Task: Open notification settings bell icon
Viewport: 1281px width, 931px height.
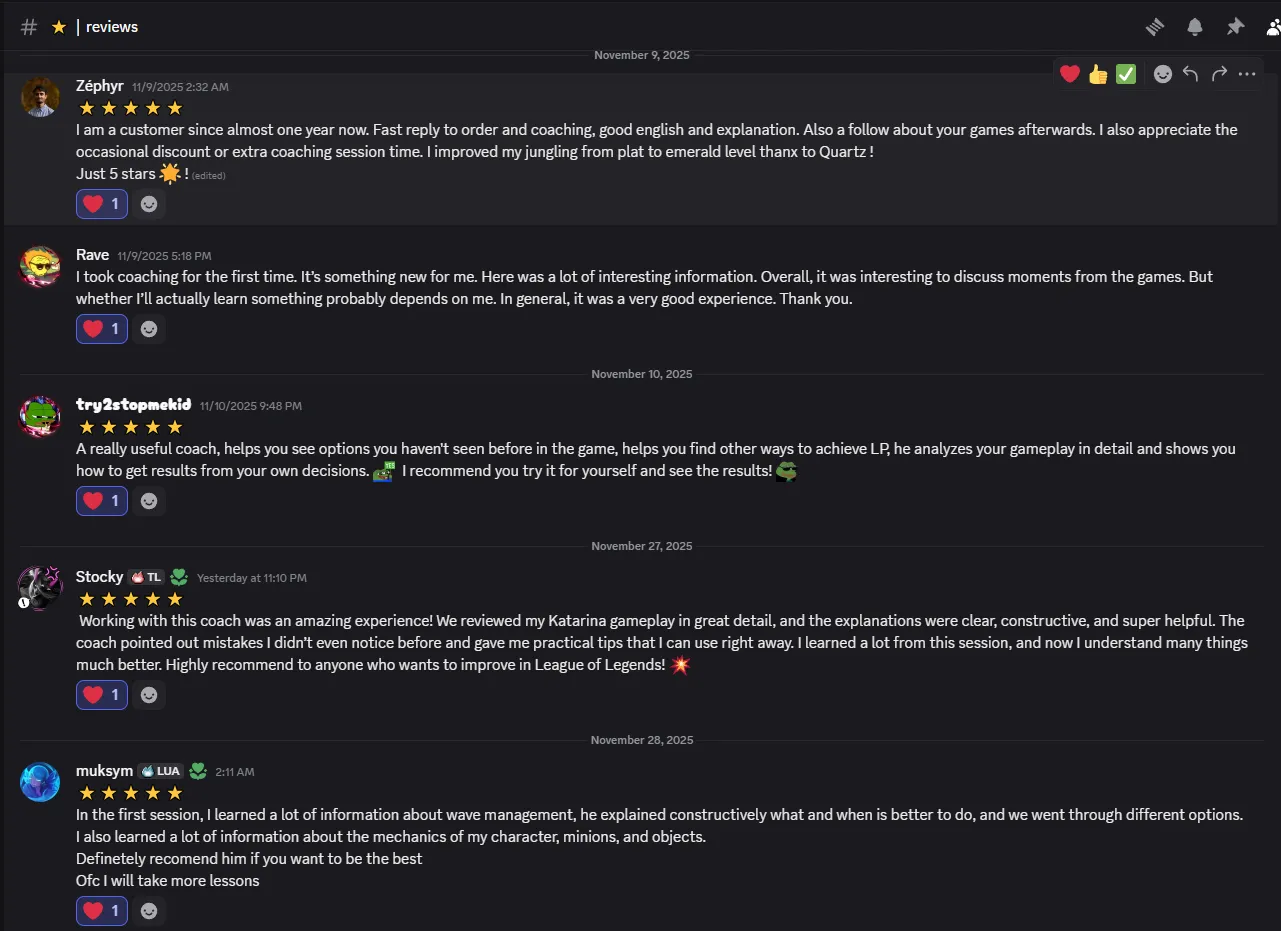Action: 1195,27
